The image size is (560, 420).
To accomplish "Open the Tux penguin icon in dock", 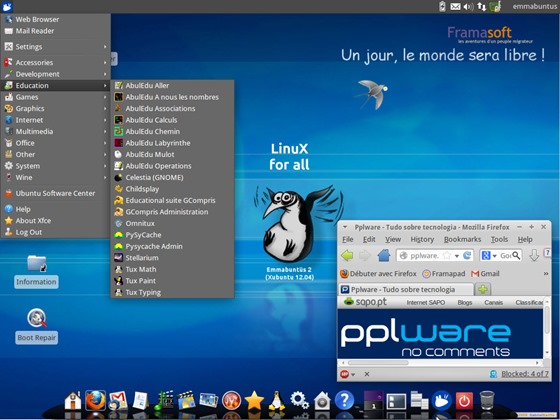I will tap(277, 400).
